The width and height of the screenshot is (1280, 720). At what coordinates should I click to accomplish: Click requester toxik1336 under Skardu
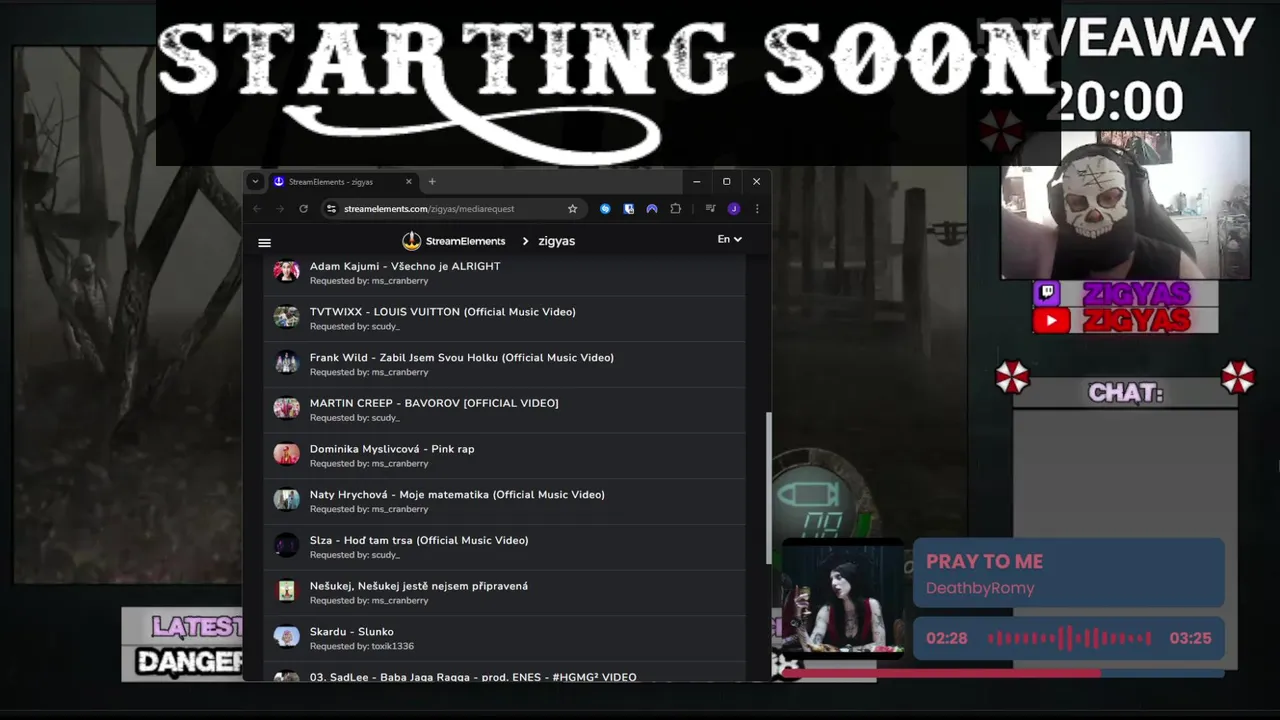[392, 646]
